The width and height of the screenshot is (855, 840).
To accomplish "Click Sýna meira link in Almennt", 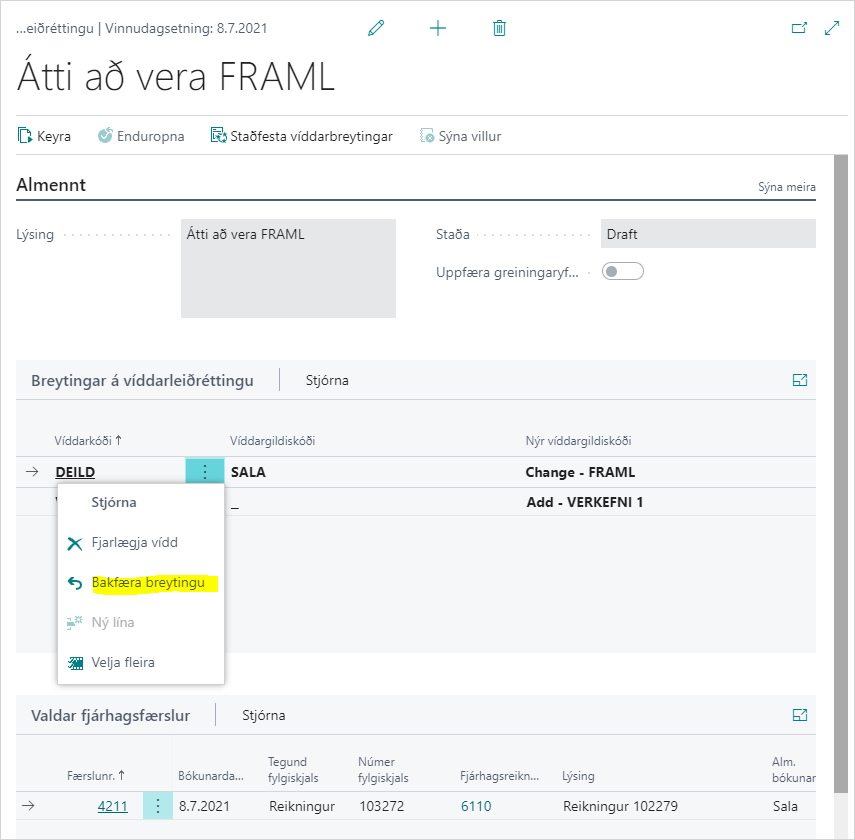I will click(785, 187).
